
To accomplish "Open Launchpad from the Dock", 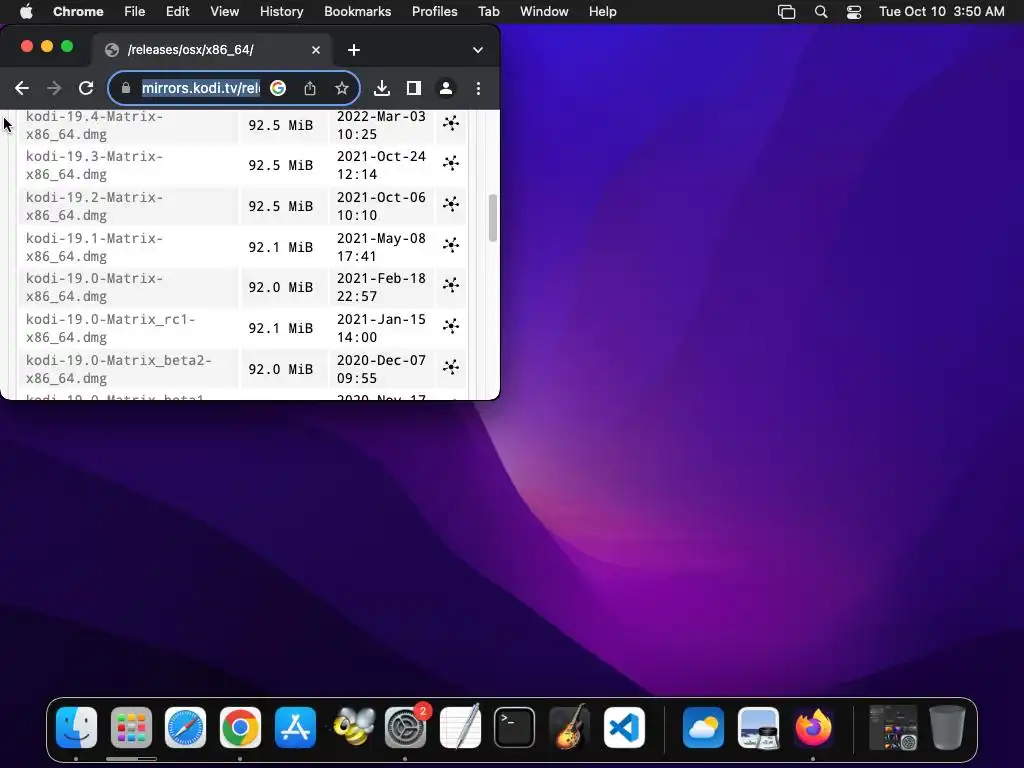I will (x=131, y=728).
